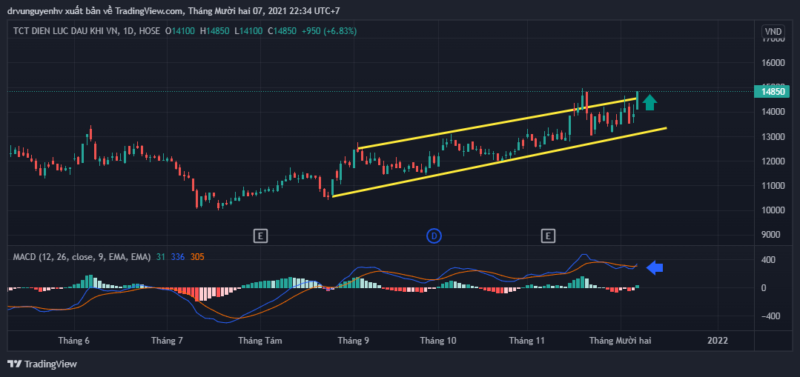Click the E earnings marker near Tháng Tám
Viewport: 800px width, 377px height.
260,236
